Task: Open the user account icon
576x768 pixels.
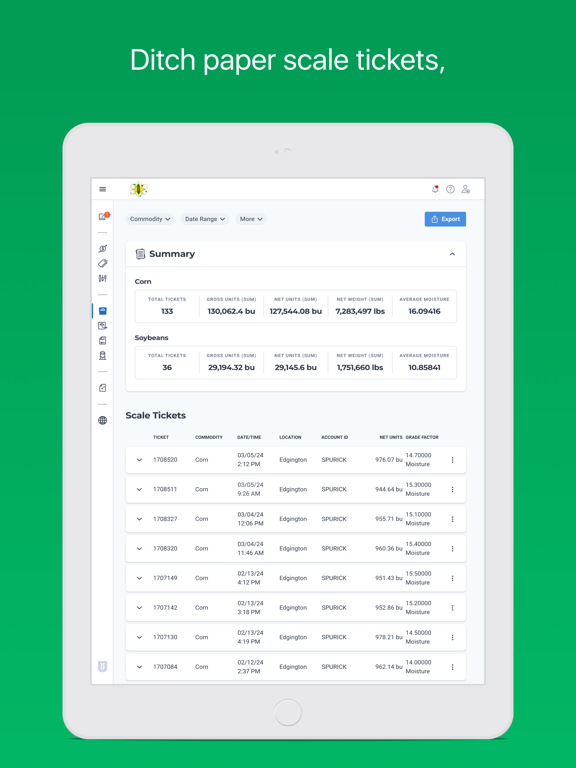Action: [465, 189]
